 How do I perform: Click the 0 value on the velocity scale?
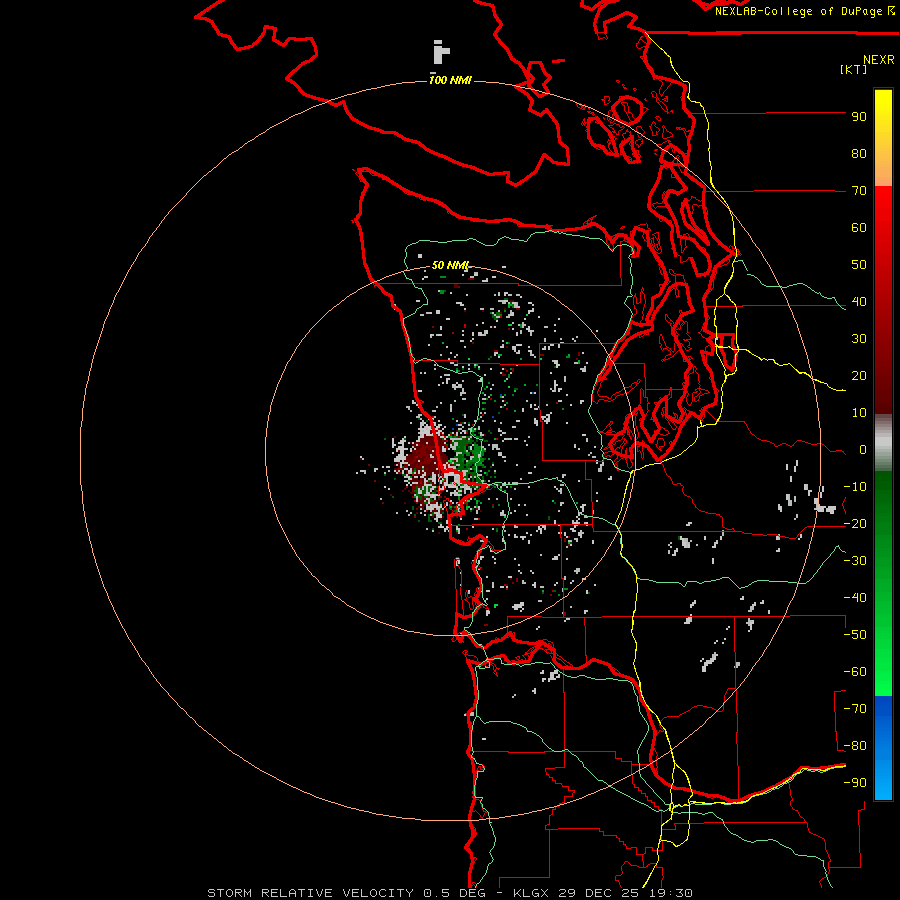[863, 450]
